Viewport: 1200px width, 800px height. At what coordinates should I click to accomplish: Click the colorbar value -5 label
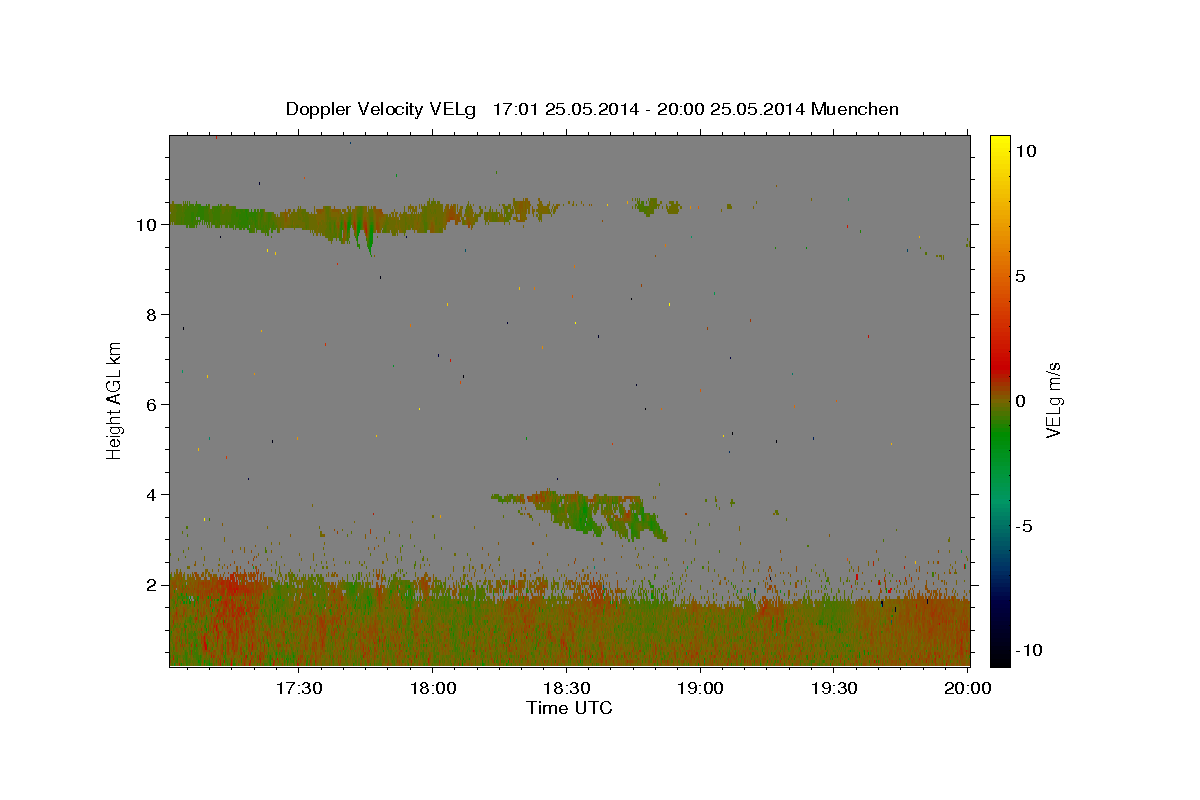coord(1023,526)
